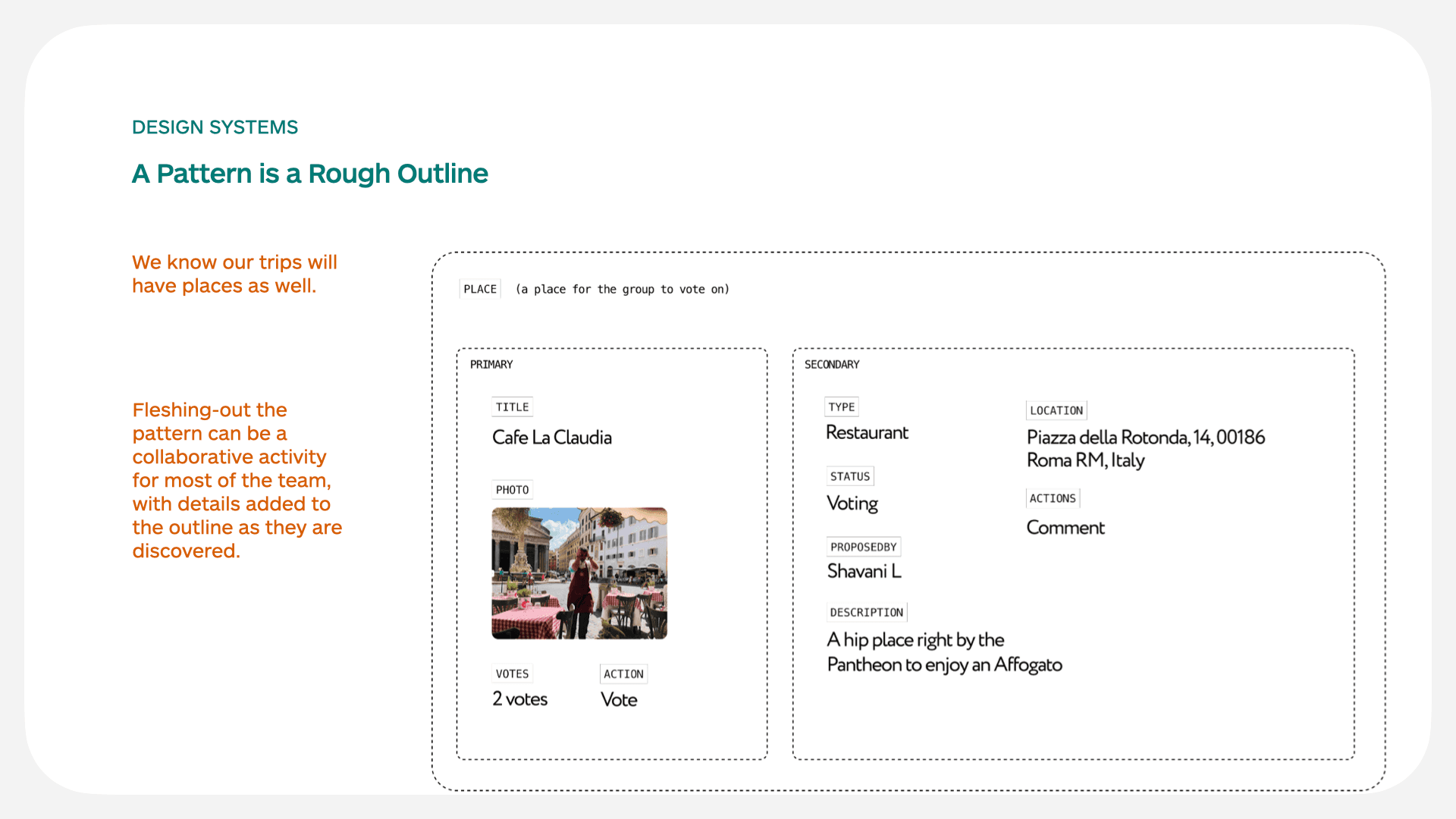Click the TYPE label tag
1456x819 pixels.
[841, 407]
